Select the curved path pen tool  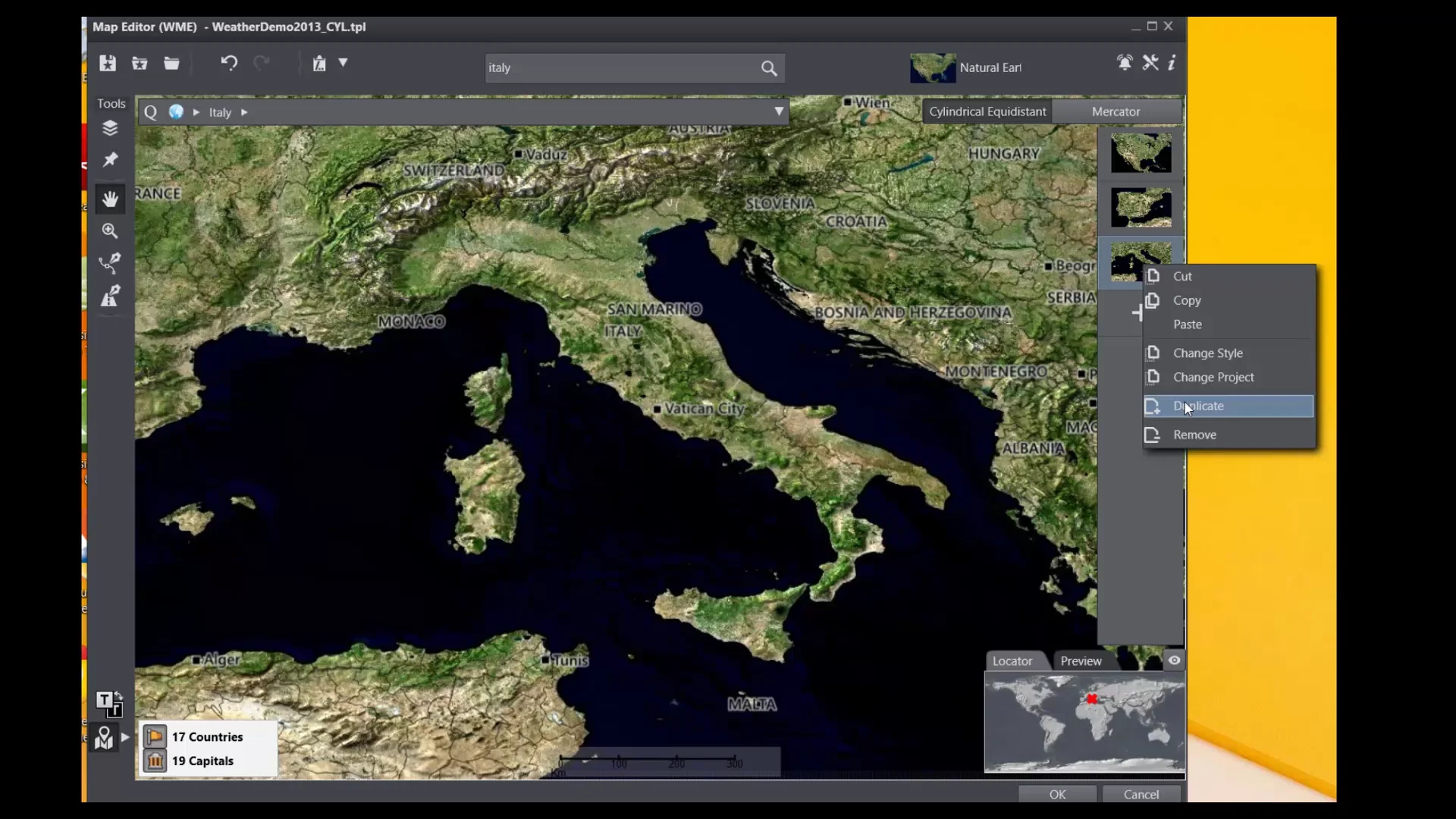[110, 263]
